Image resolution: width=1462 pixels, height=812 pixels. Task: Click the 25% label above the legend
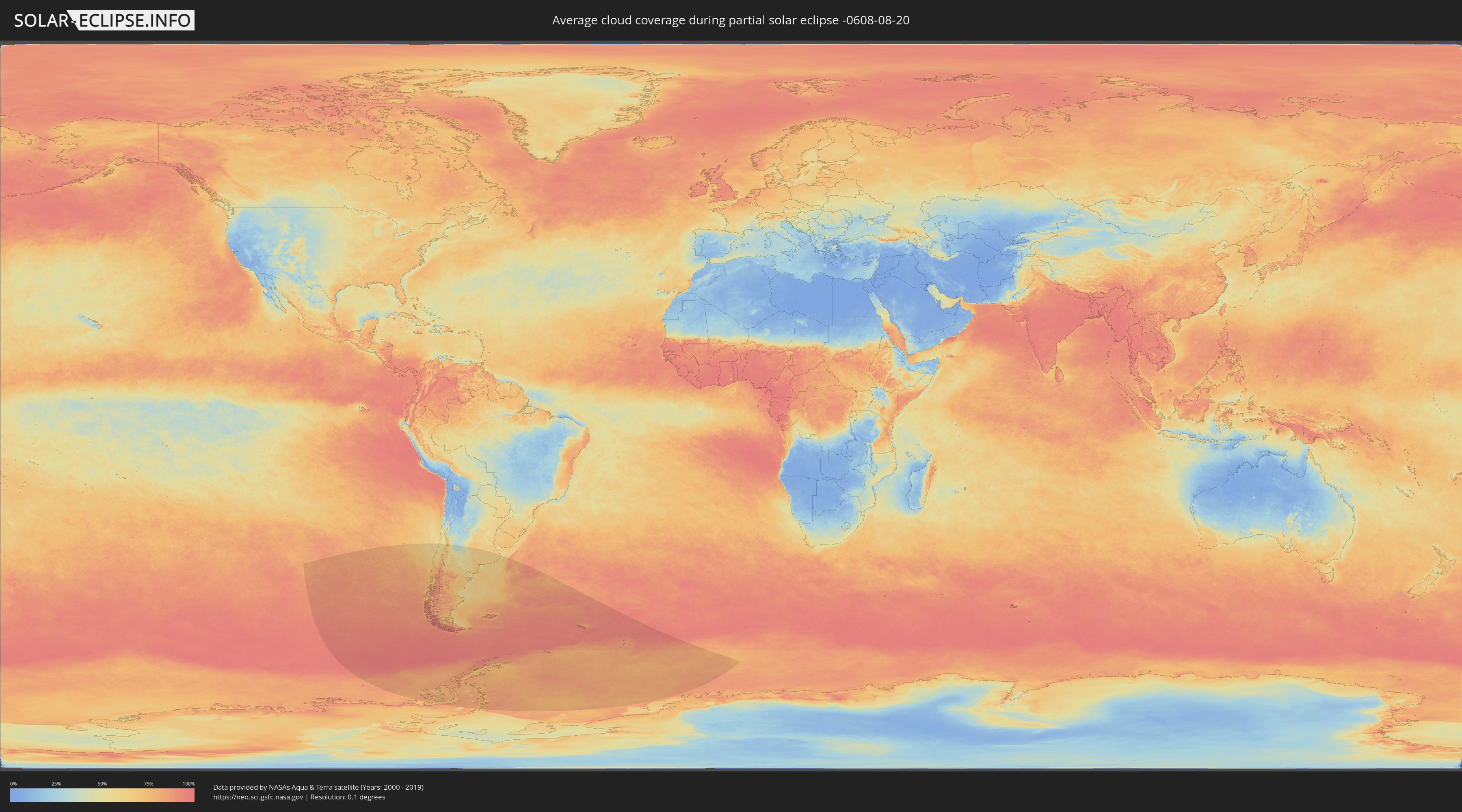pos(56,784)
